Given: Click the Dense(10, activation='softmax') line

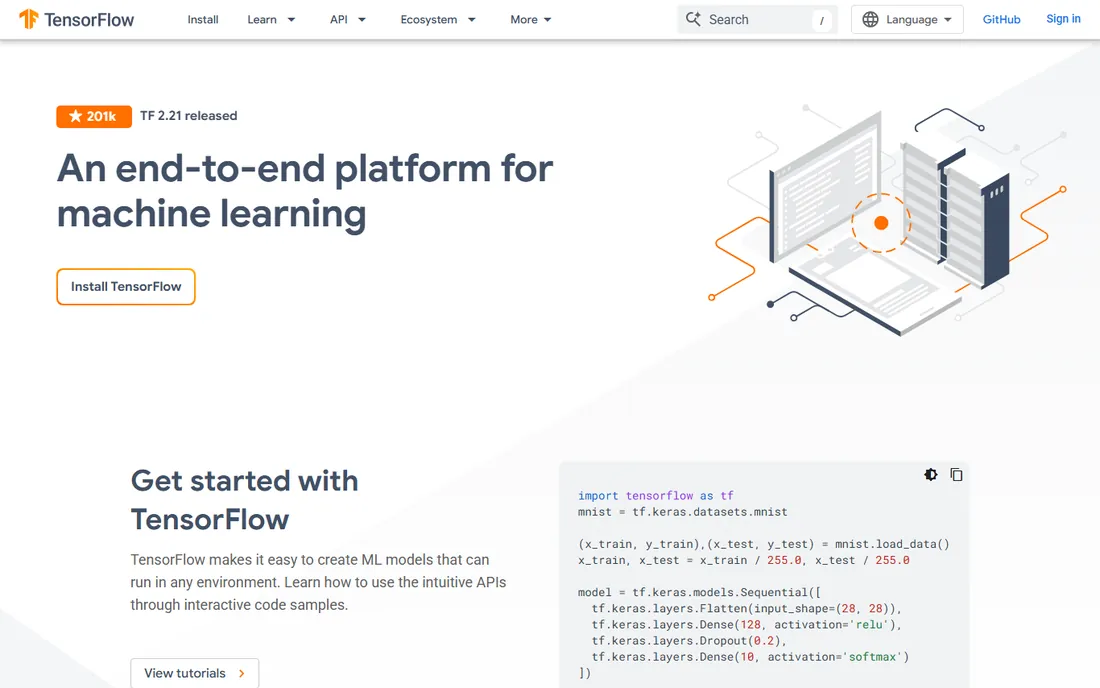Looking at the screenshot, I should [x=750, y=657].
